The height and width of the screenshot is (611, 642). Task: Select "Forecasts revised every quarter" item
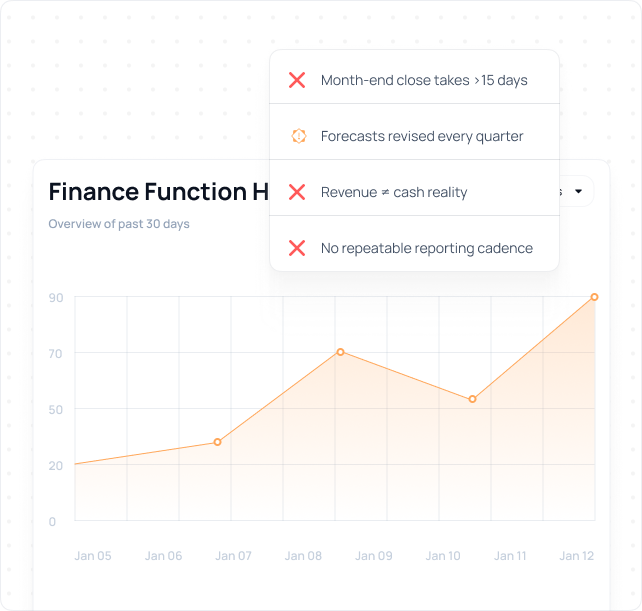tap(422, 136)
